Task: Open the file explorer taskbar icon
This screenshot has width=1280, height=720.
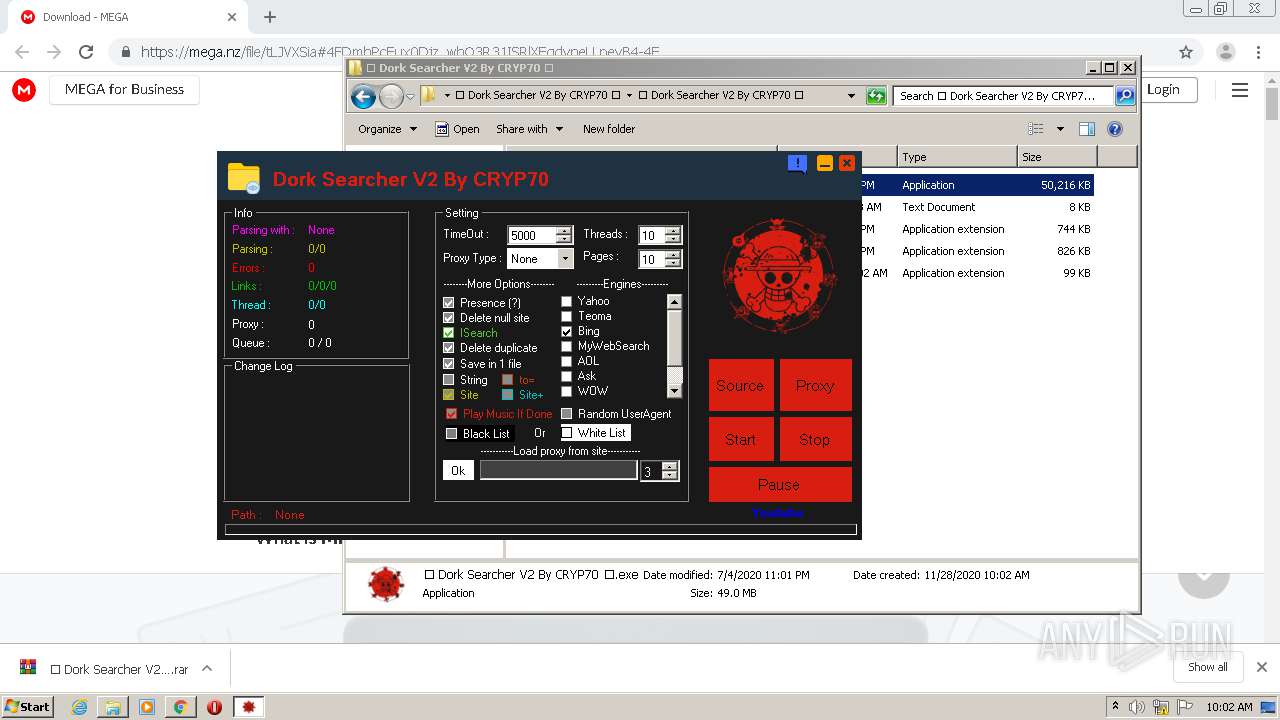Action: coord(113,707)
